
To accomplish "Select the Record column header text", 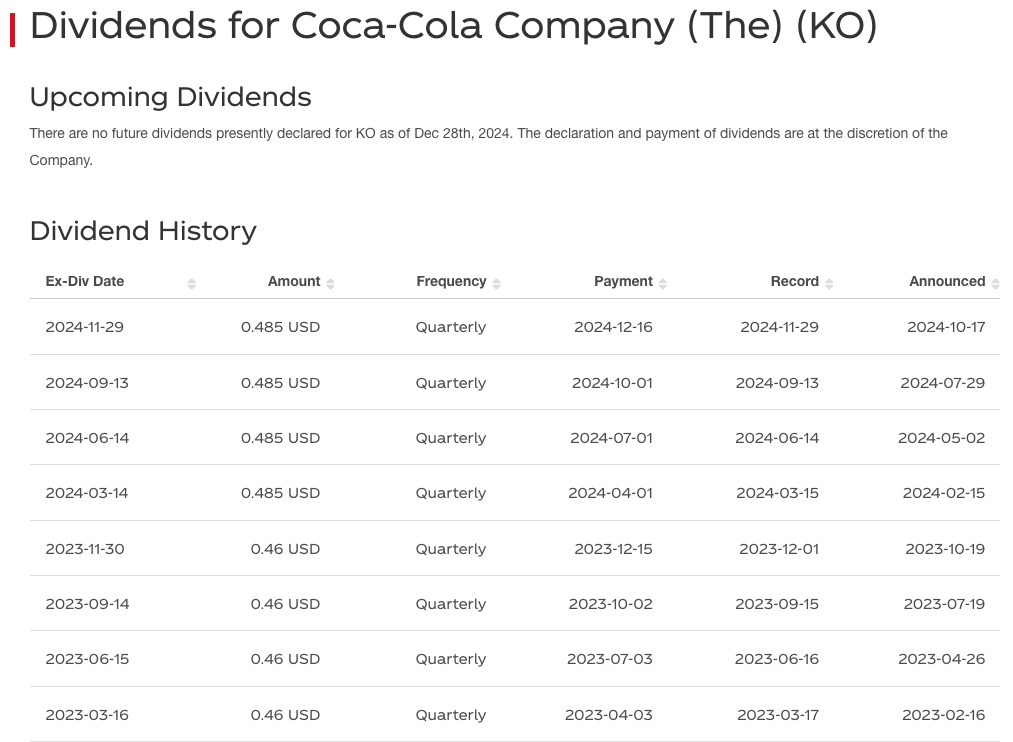I will [x=795, y=282].
